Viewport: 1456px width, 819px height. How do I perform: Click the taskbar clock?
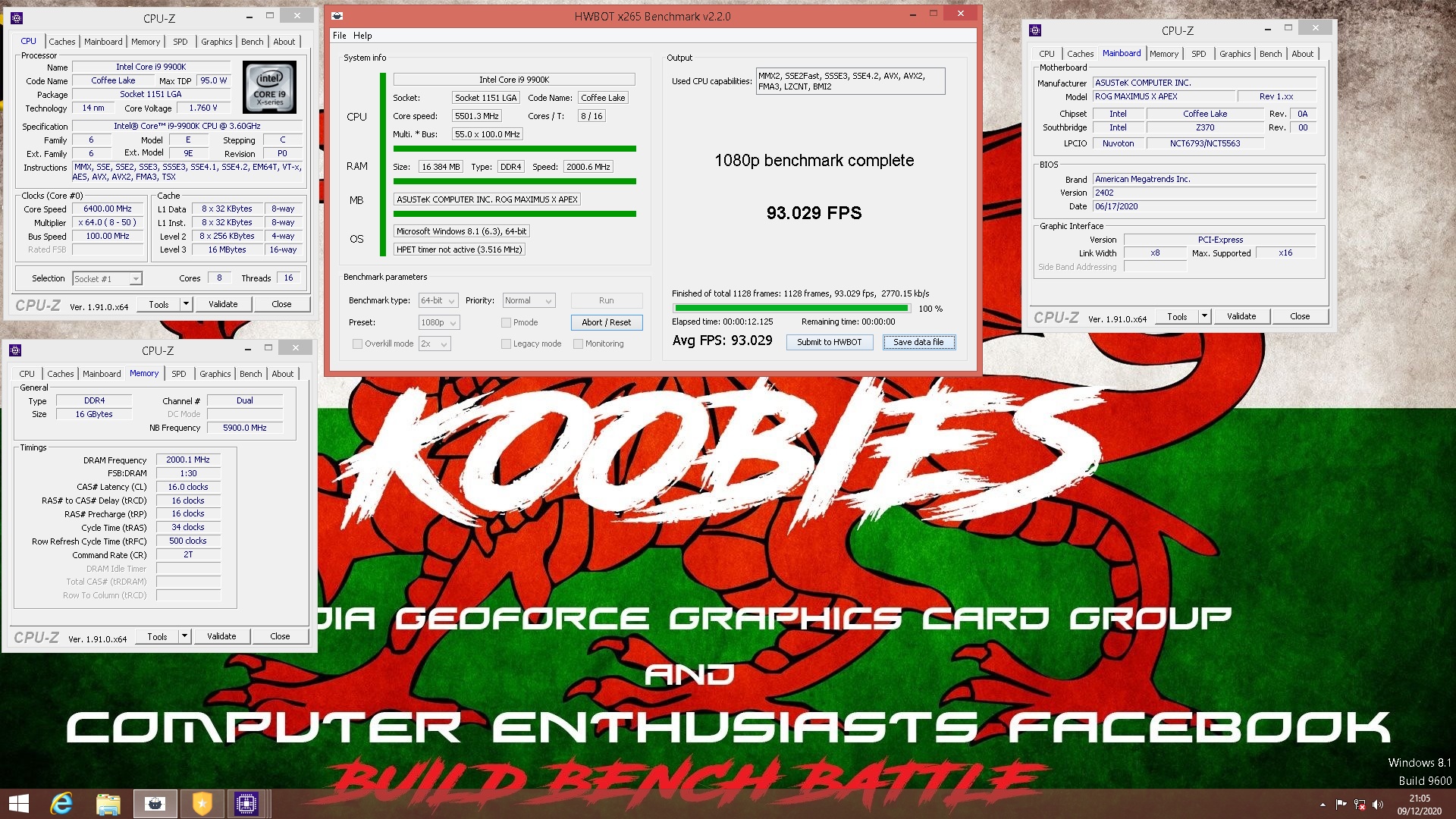[1420, 805]
